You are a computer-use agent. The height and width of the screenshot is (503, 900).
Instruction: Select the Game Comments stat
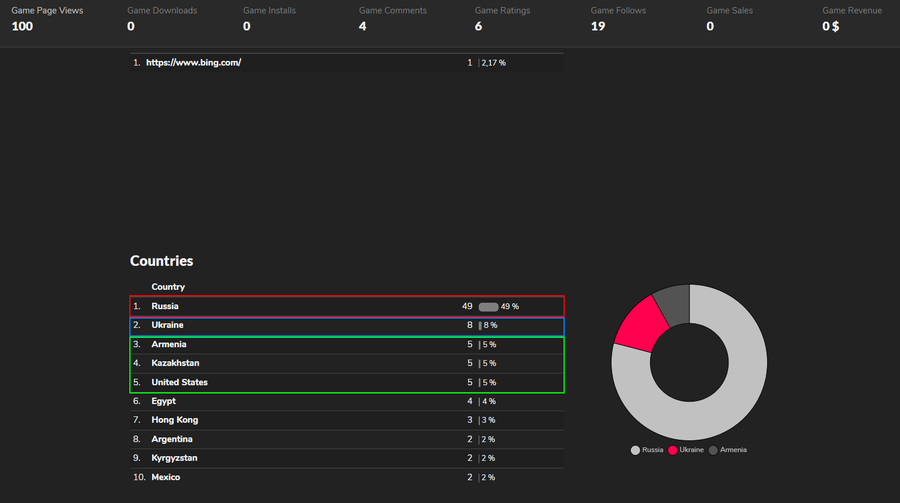(x=393, y=18)
